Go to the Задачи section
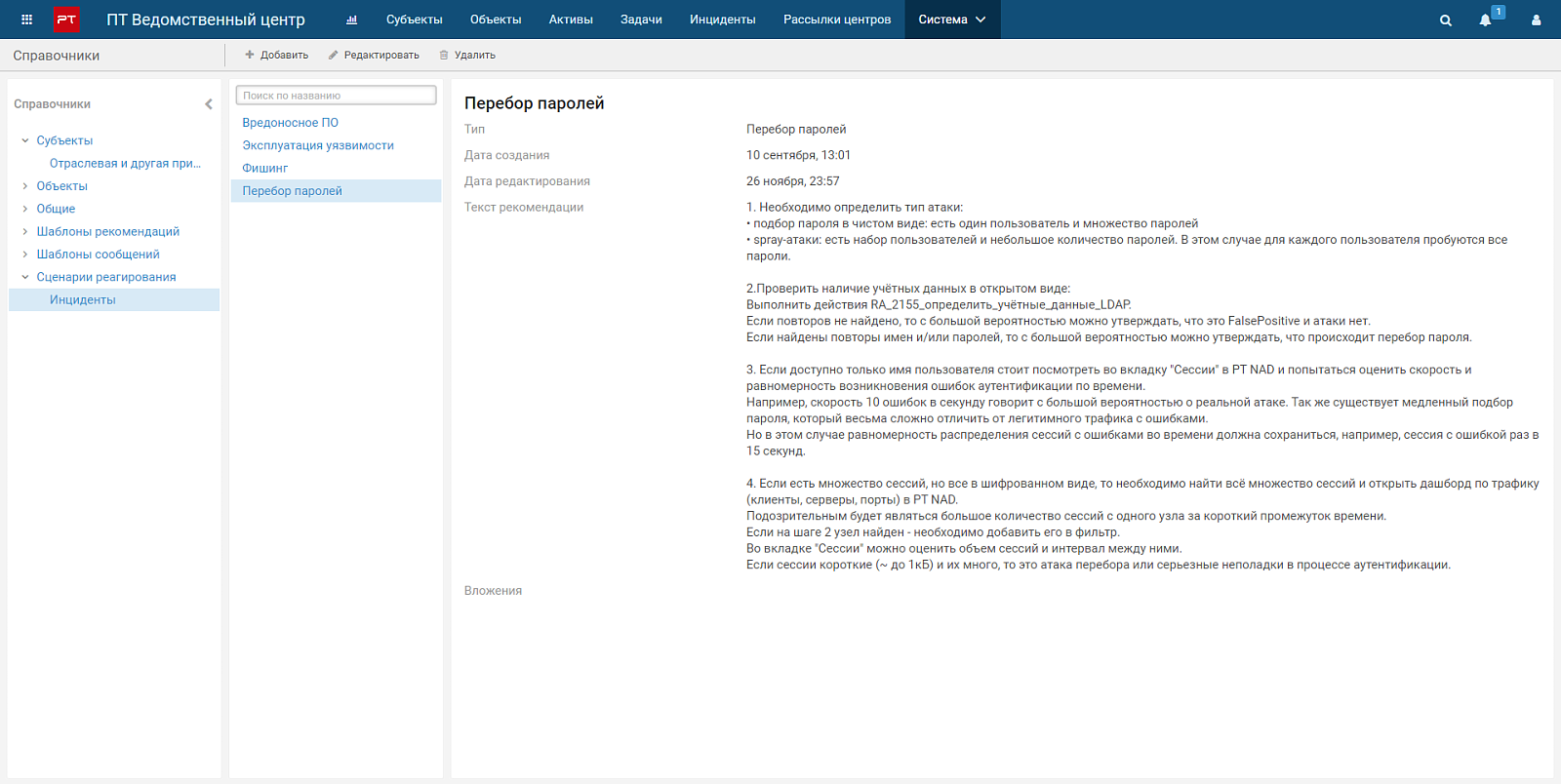1561x784 pixels. tap(641, 20)
